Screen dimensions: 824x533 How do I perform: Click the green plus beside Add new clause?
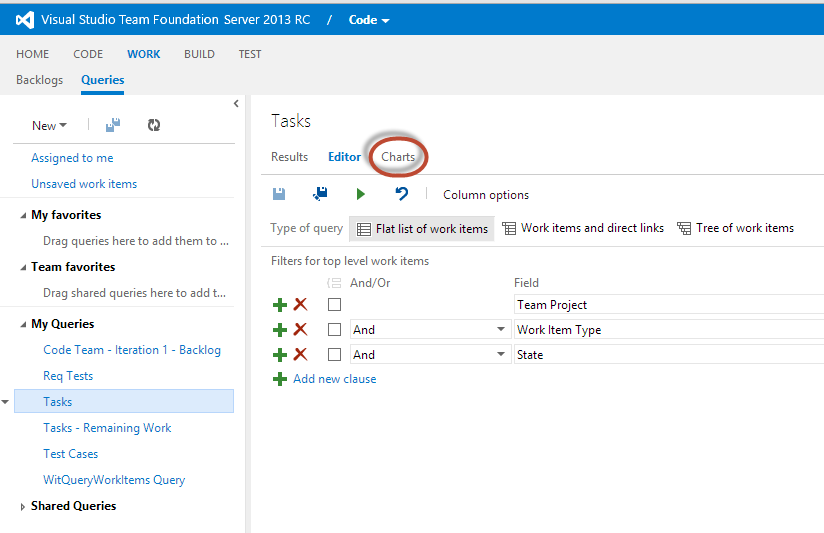click(280, 379)
